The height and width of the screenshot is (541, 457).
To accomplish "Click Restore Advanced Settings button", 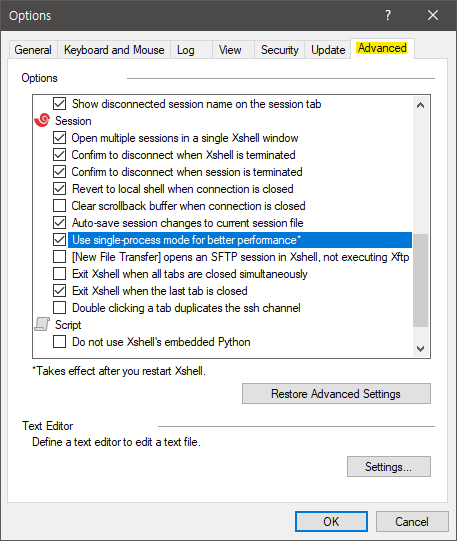I will pos(336,393).
